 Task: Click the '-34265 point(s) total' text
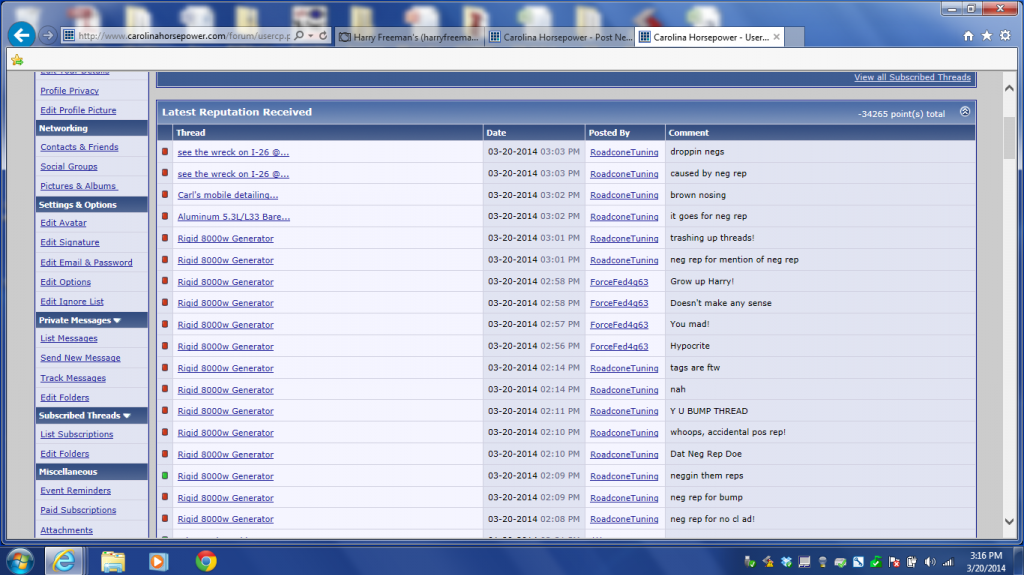click(901, 114)
